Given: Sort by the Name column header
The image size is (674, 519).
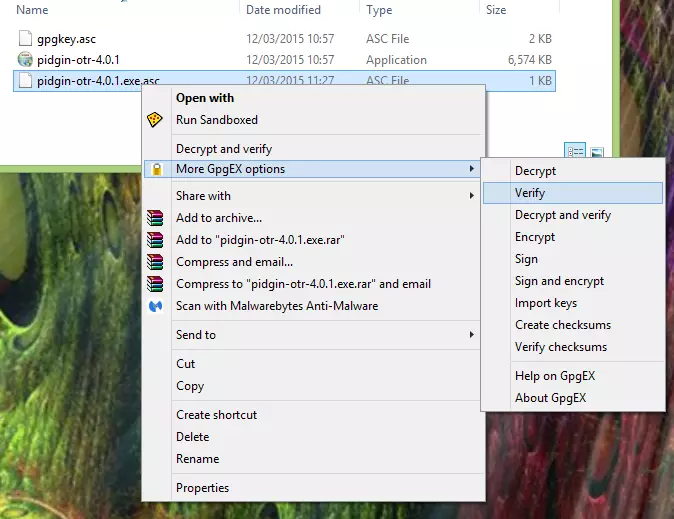Looking at the screenshot, I should tap(33, 10).
